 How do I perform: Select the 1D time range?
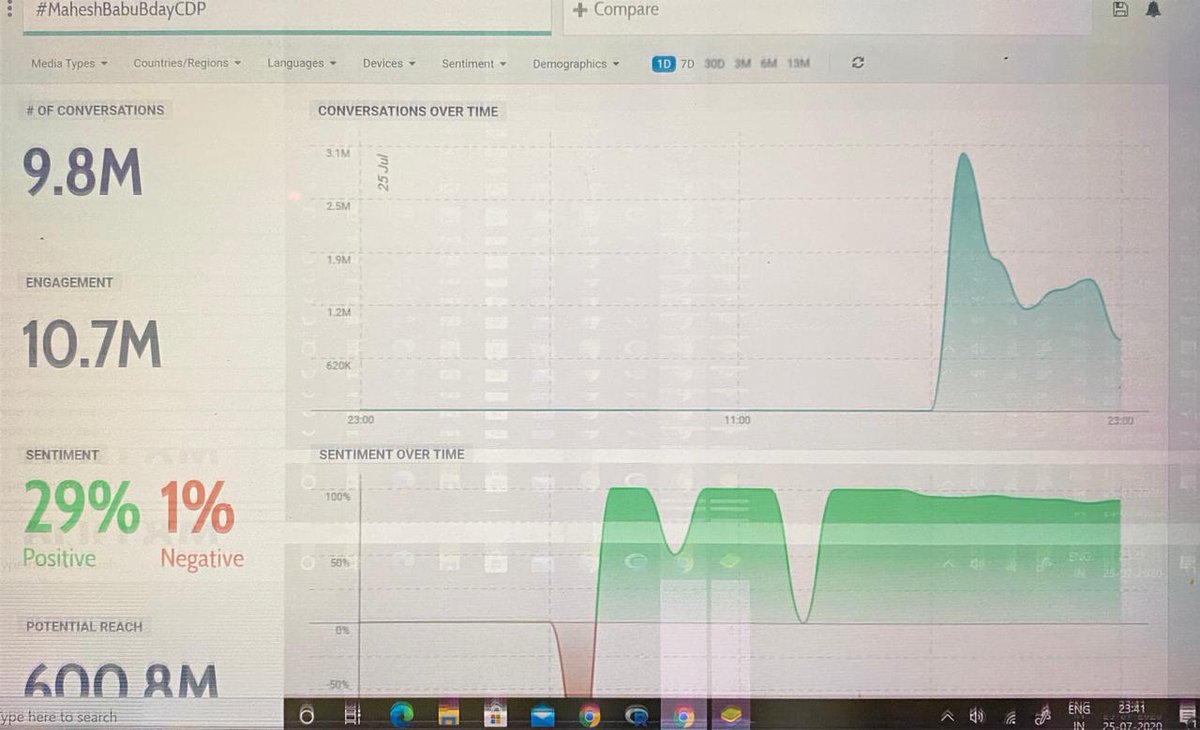click(x=663, y=63)
